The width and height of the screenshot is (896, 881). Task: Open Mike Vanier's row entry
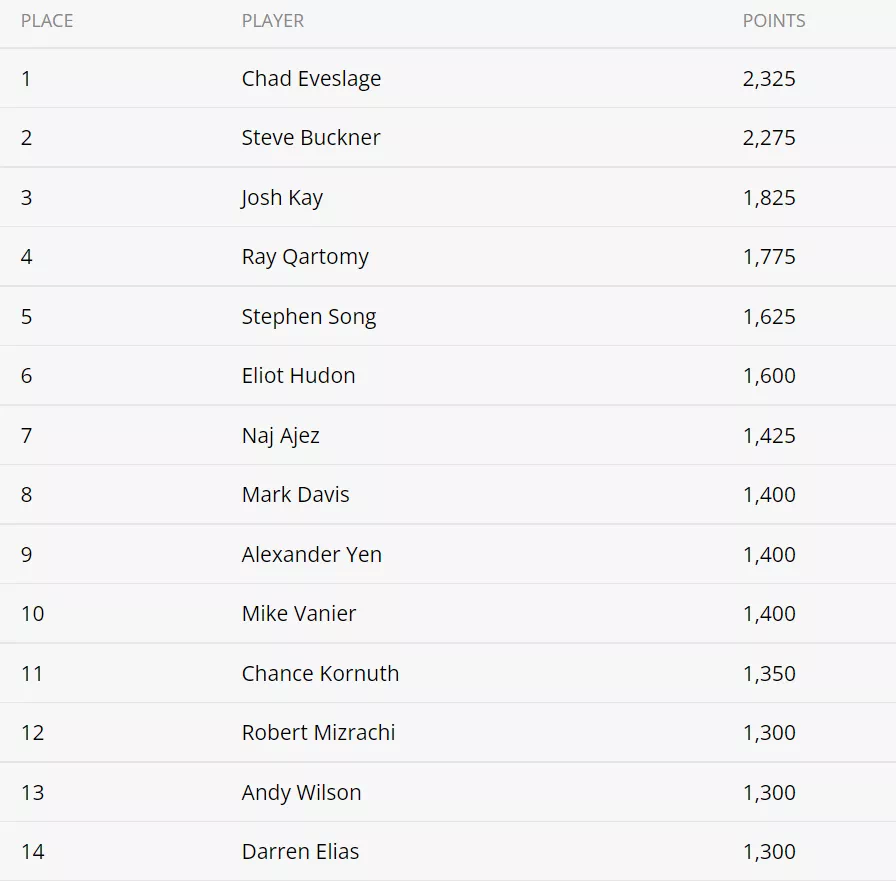[298, 614]
